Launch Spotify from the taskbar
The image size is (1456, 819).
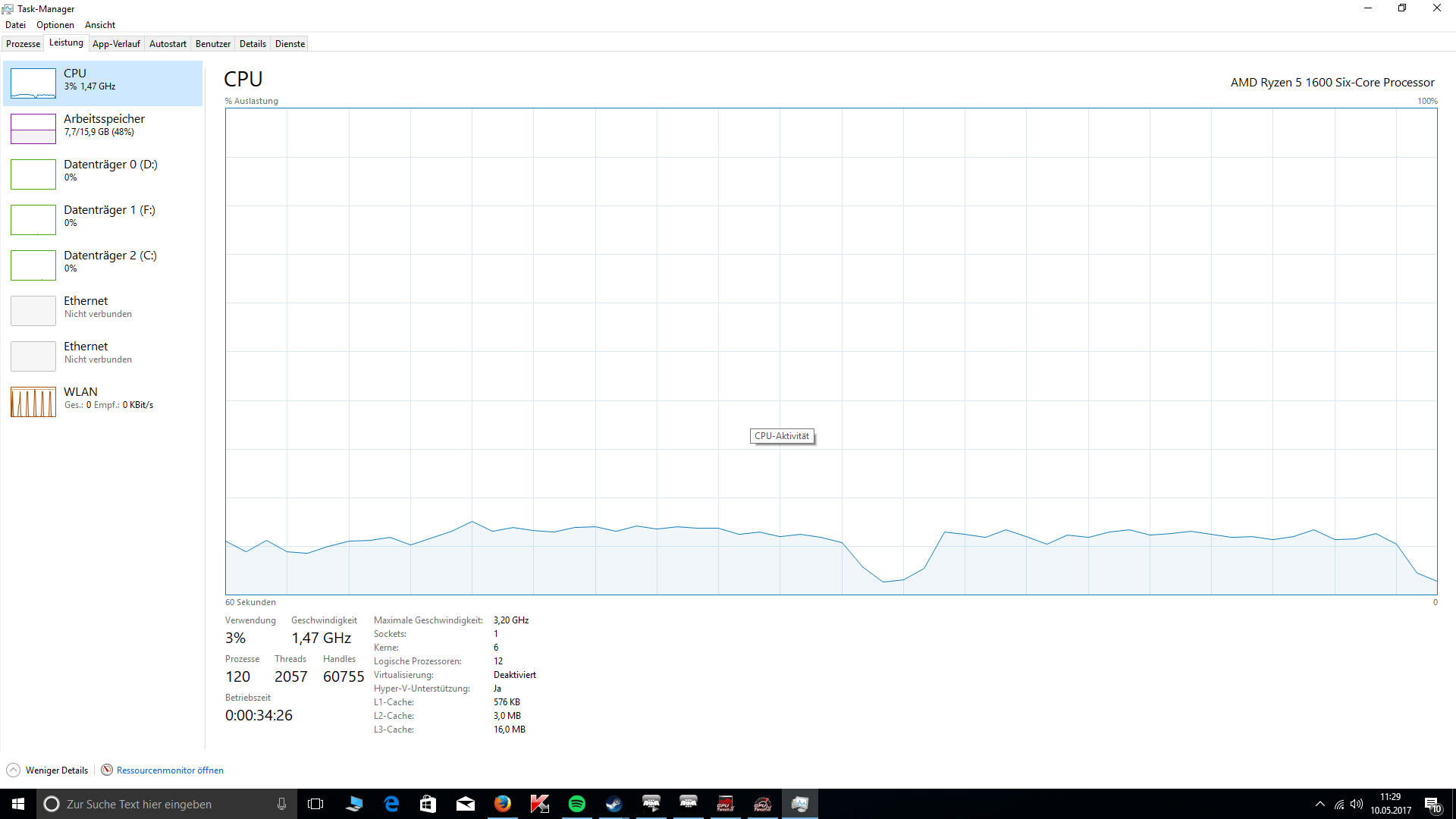pos(577,804)
